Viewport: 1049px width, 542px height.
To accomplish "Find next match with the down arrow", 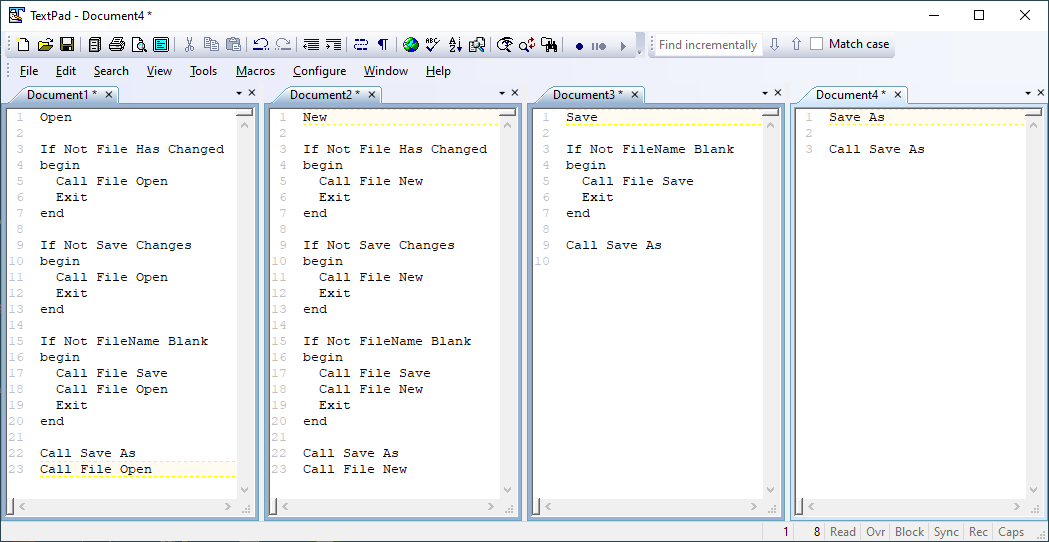I will coord(775,44).
